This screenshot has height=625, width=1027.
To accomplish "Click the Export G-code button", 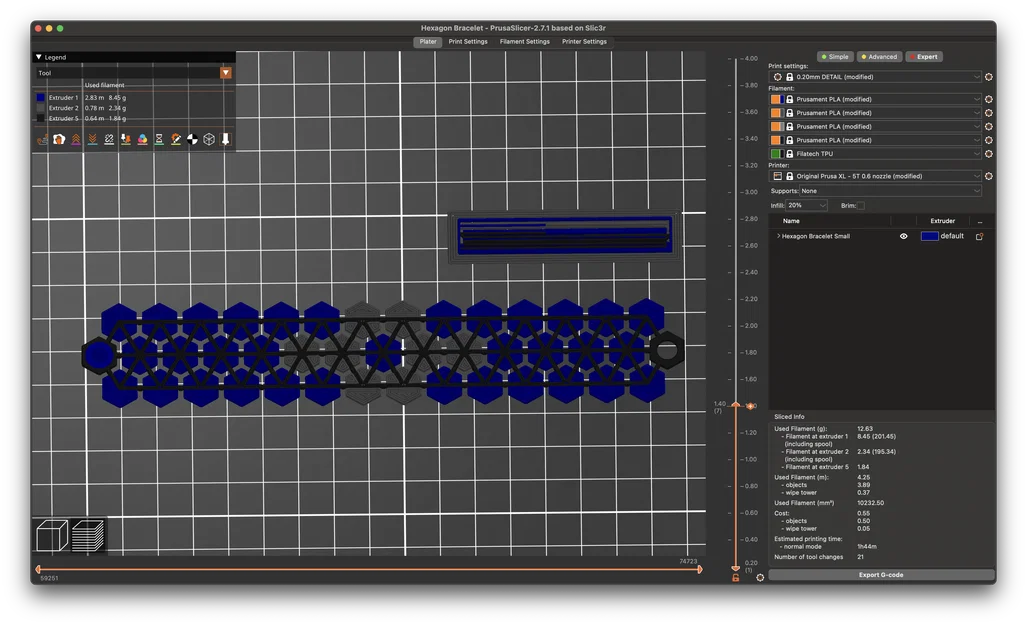I will [881, 575].
